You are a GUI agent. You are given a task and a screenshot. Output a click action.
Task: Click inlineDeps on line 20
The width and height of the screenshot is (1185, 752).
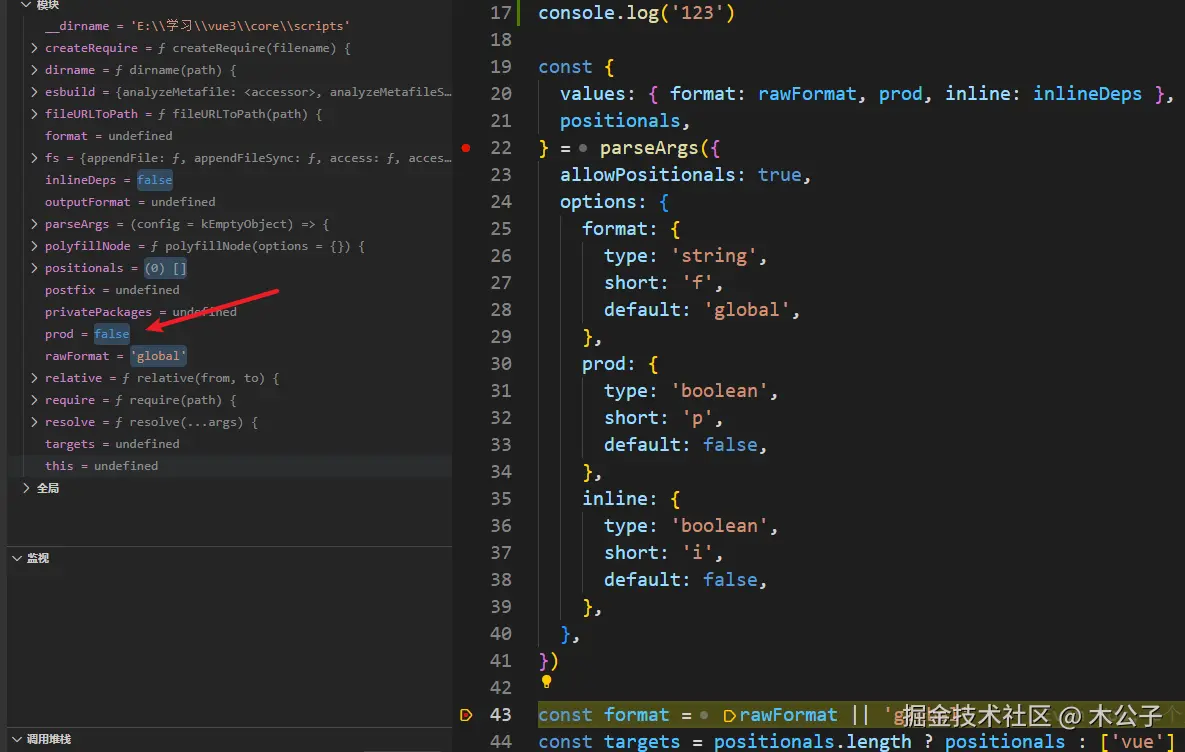(1088, 94)
